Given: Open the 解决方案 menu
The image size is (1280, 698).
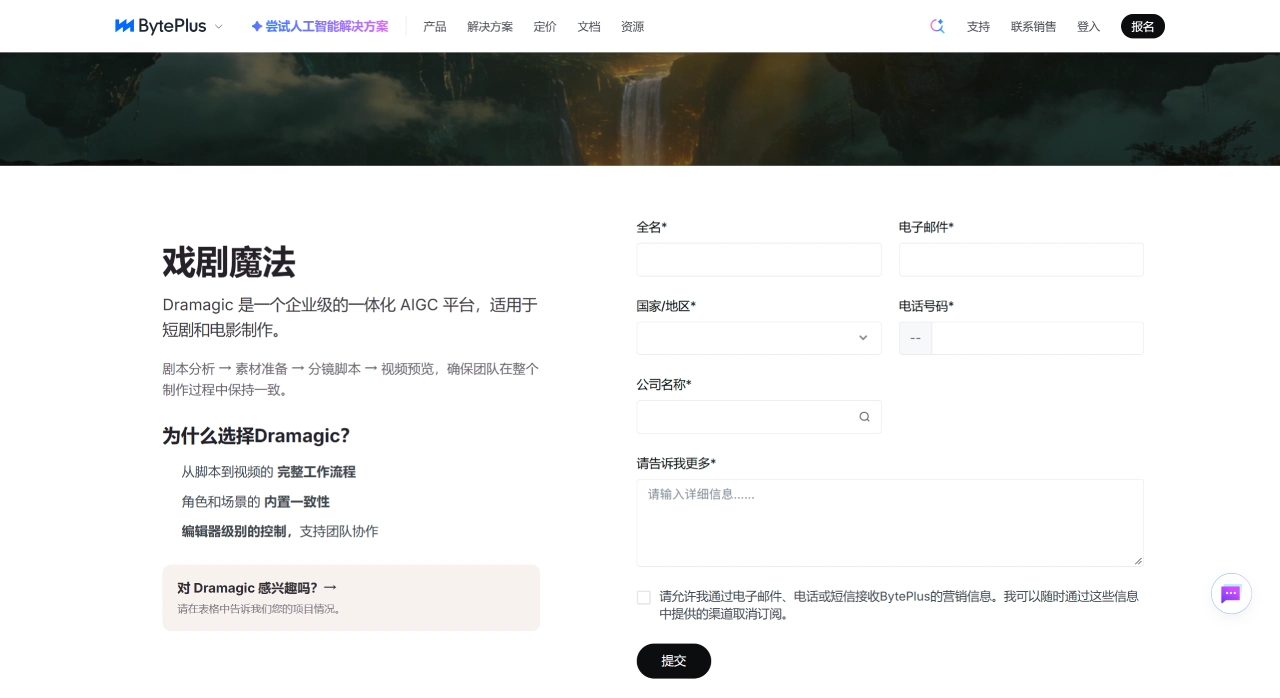Looking at the screenshot, I should coord(490,27).
